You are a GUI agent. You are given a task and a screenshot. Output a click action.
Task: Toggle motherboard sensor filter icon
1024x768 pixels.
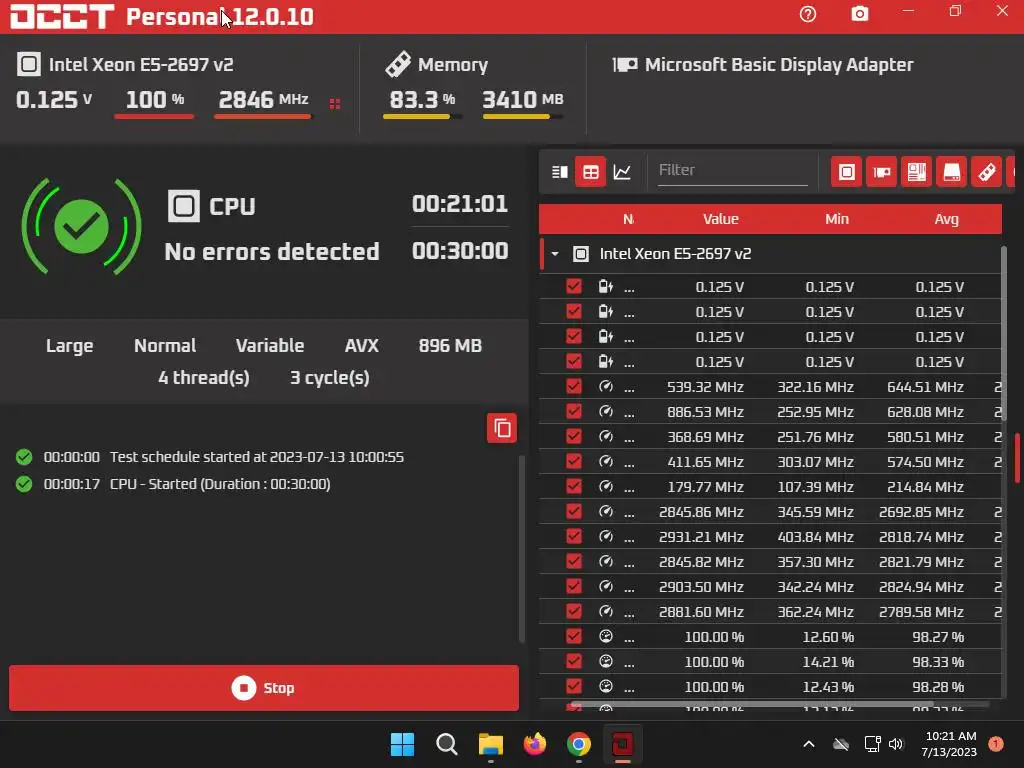coord(916,172)
